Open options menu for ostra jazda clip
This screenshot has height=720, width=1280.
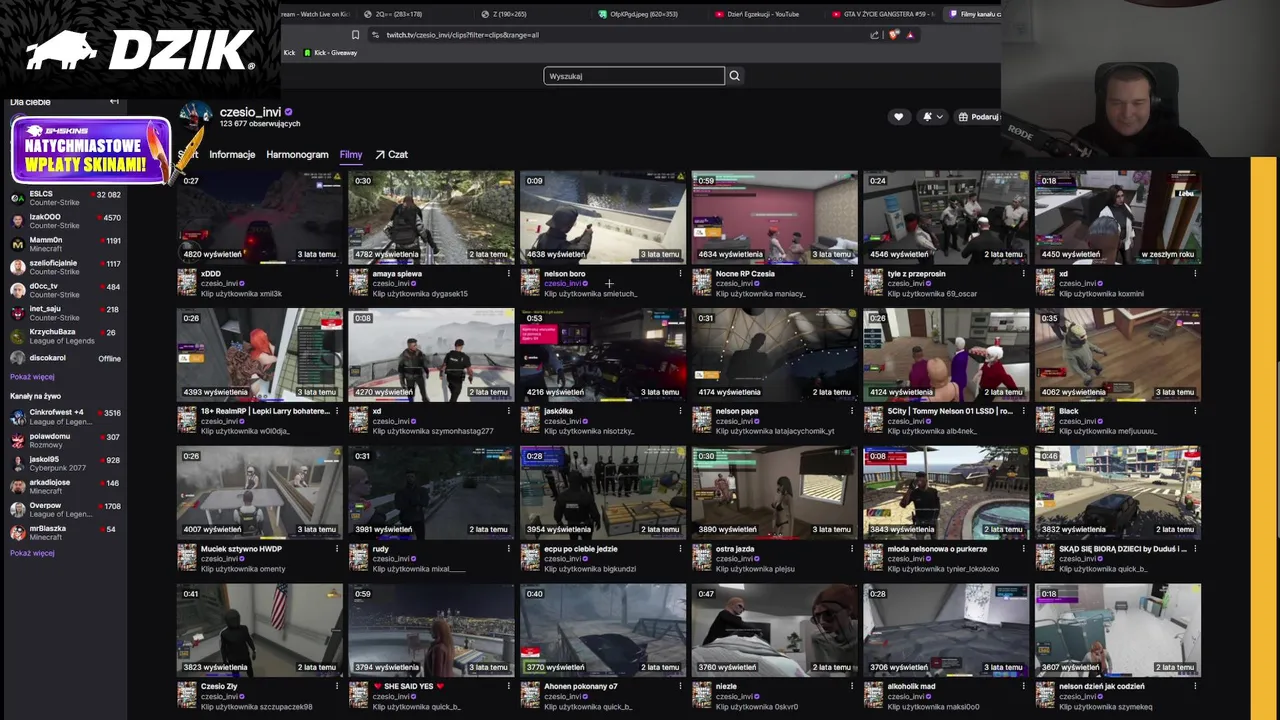point(852,549)
